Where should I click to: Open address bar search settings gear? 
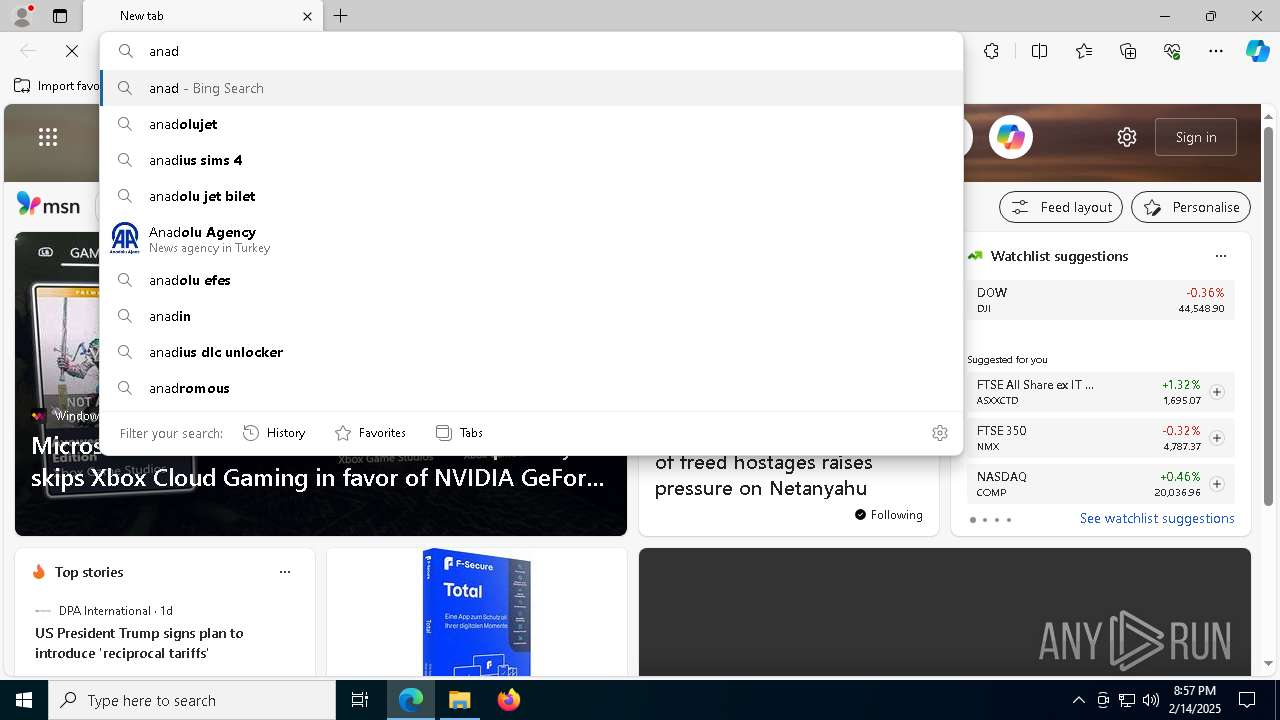(940, 433)
